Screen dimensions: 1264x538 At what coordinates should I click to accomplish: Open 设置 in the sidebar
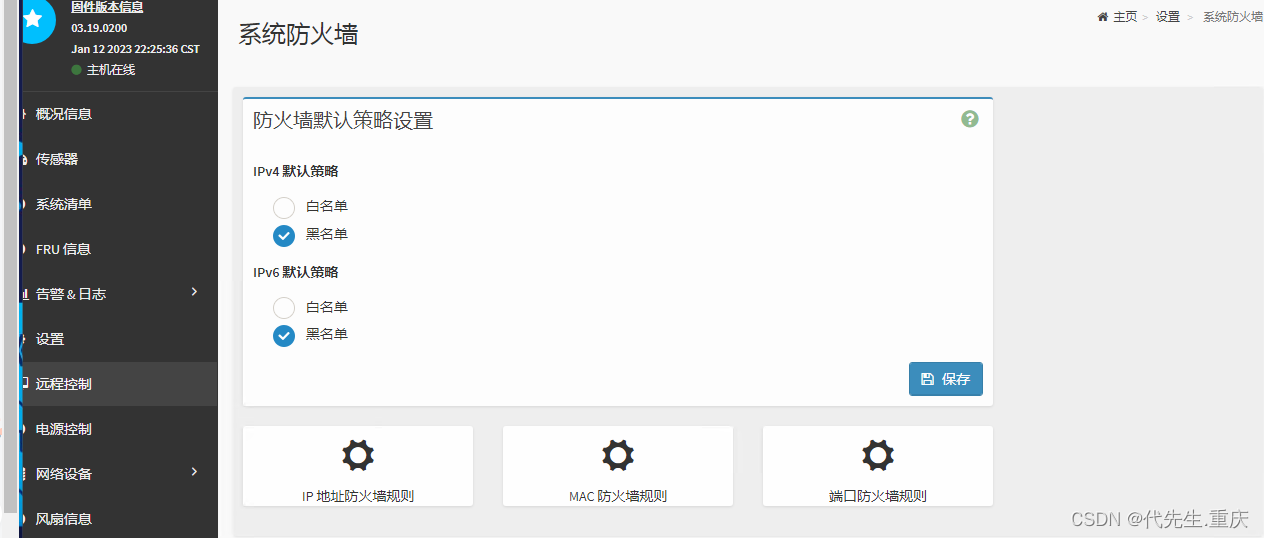tap(118, 339)
